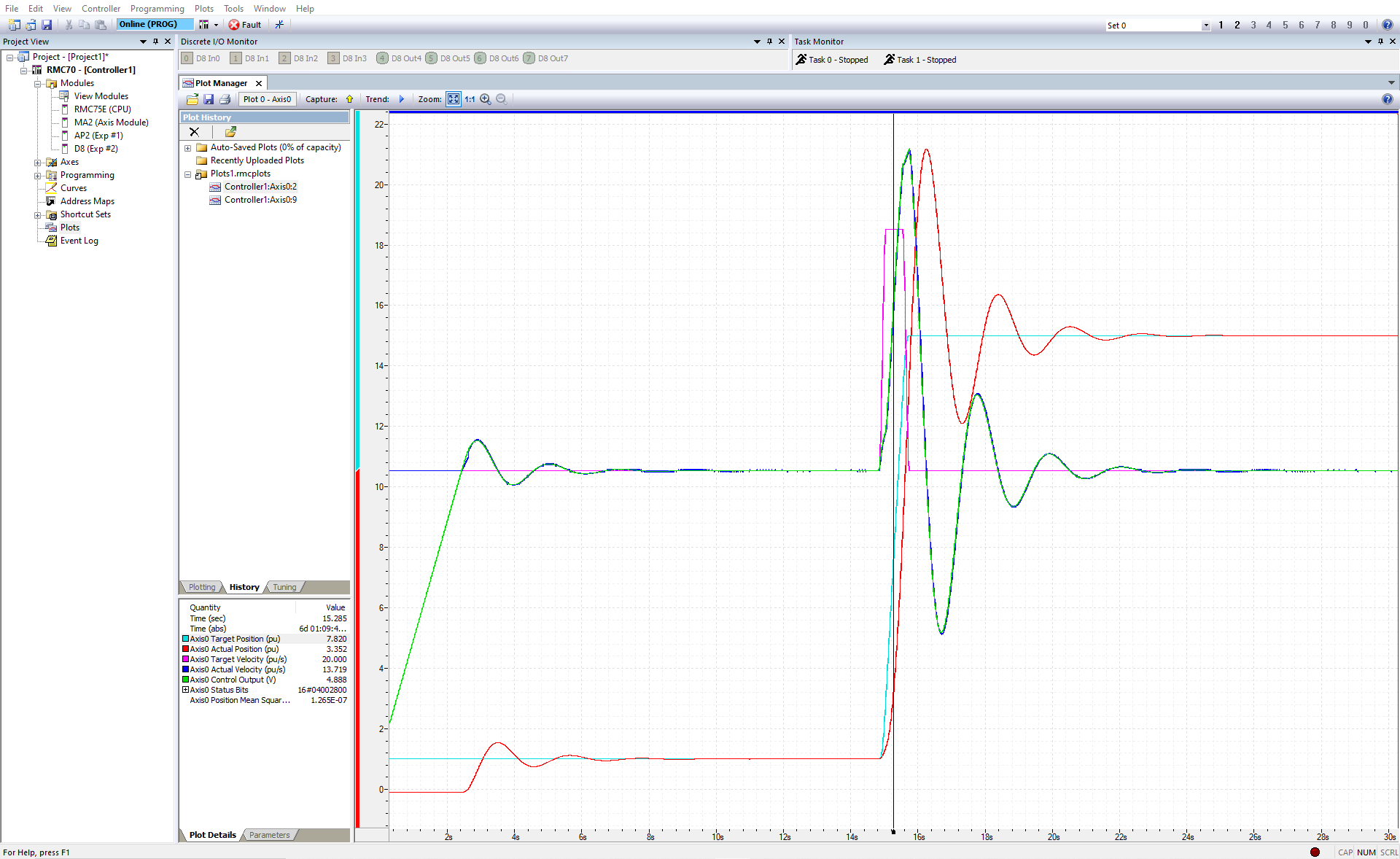Click the New Project toolbar icon
Image resolution: width=1400 pixels, height=859 pixels.
pyautogui.click(x=14, y=25)
